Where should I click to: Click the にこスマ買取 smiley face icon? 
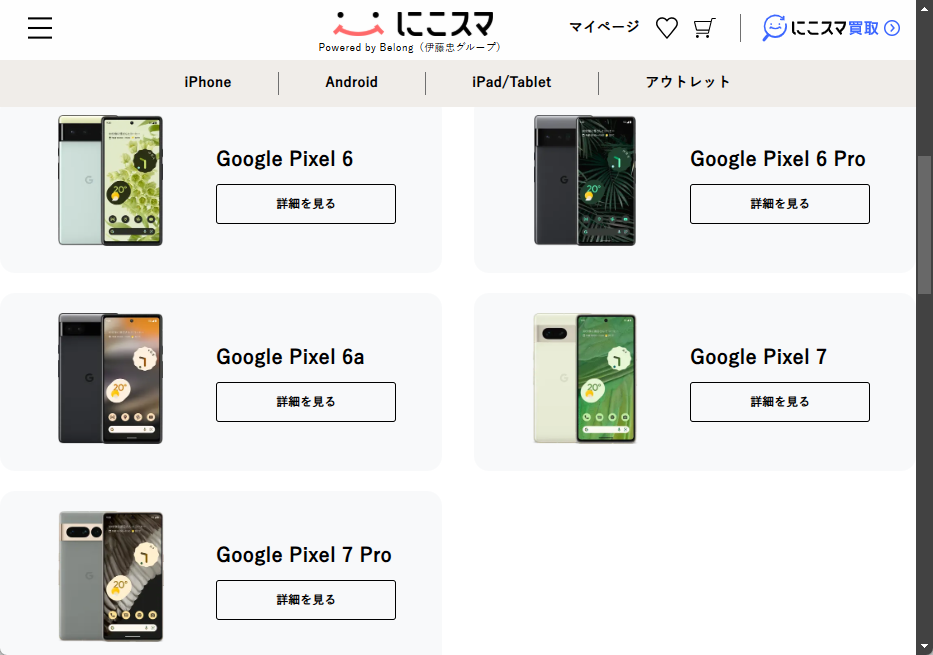click(775, 29)
